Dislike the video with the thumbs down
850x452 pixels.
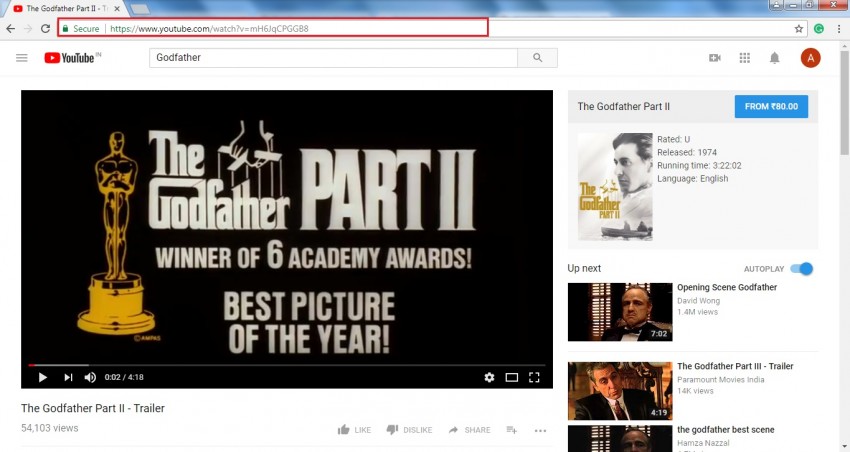(x=409, y=430)
